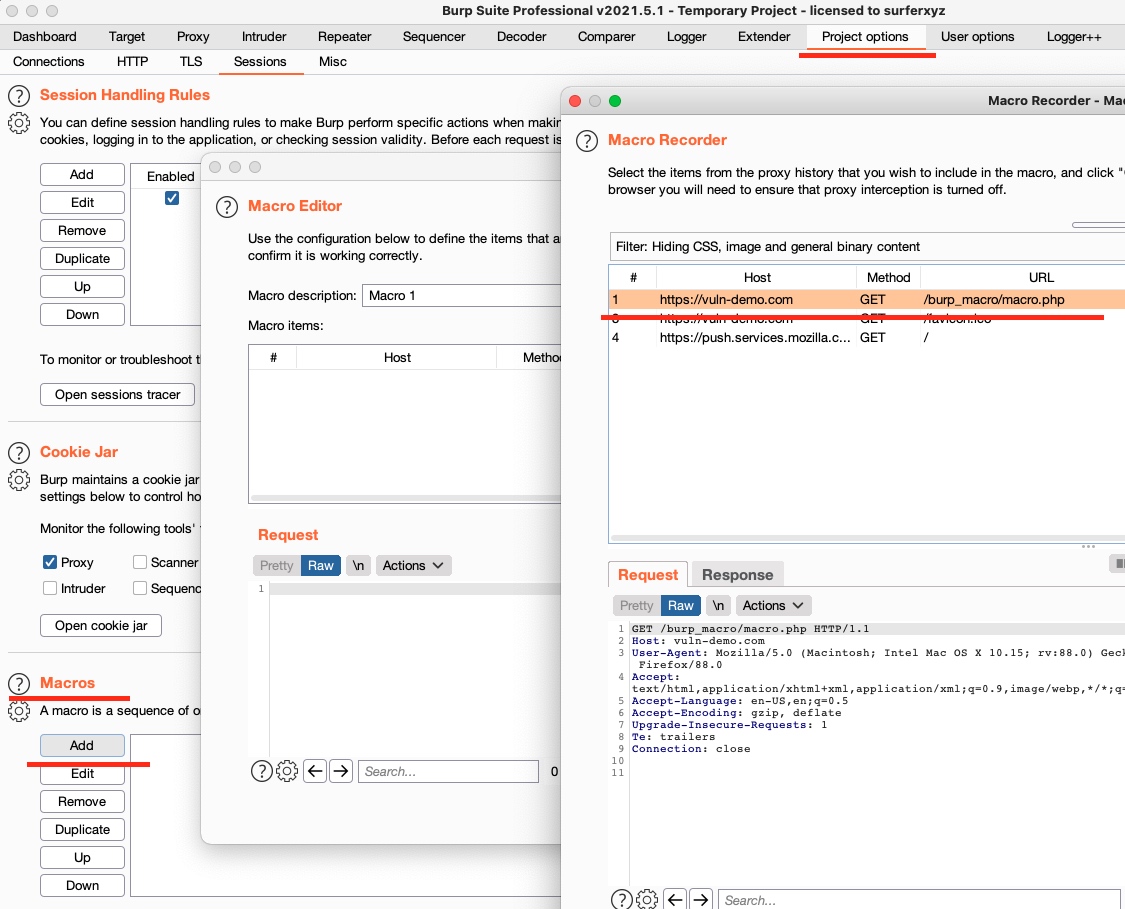The width and height of the screenshot is (1125, 909).
Task: Open sessions tracer
Action: (118, 395)
